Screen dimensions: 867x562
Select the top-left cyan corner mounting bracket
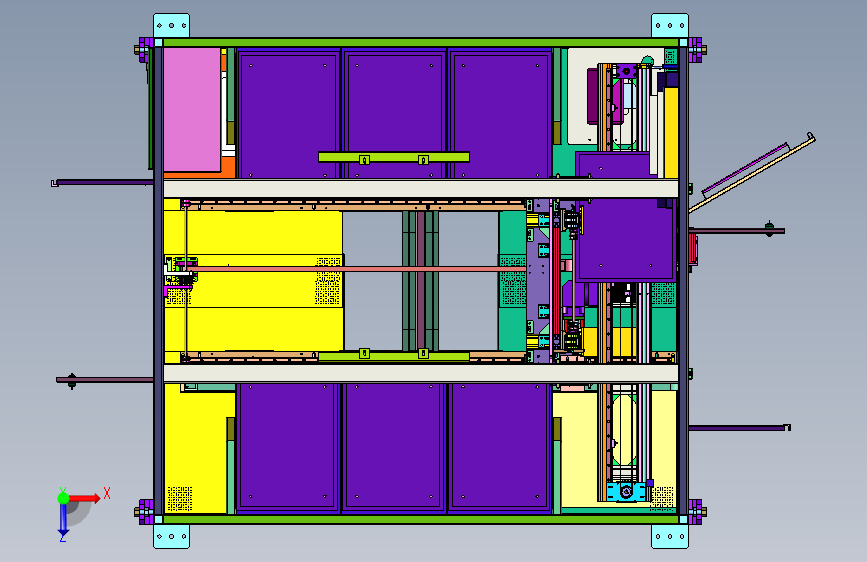coord(171,25)
